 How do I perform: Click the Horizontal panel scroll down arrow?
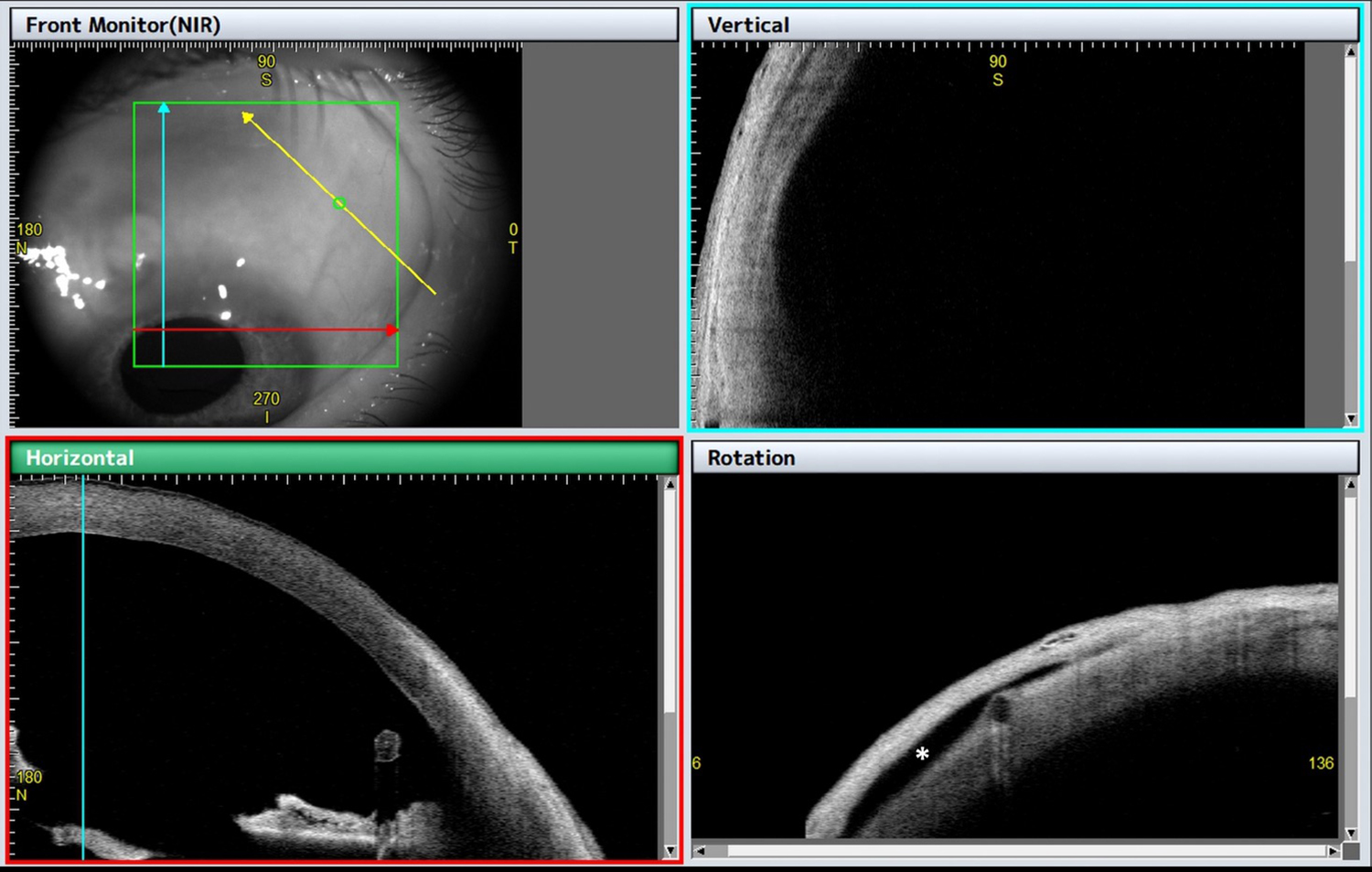(x=670, y=851)
